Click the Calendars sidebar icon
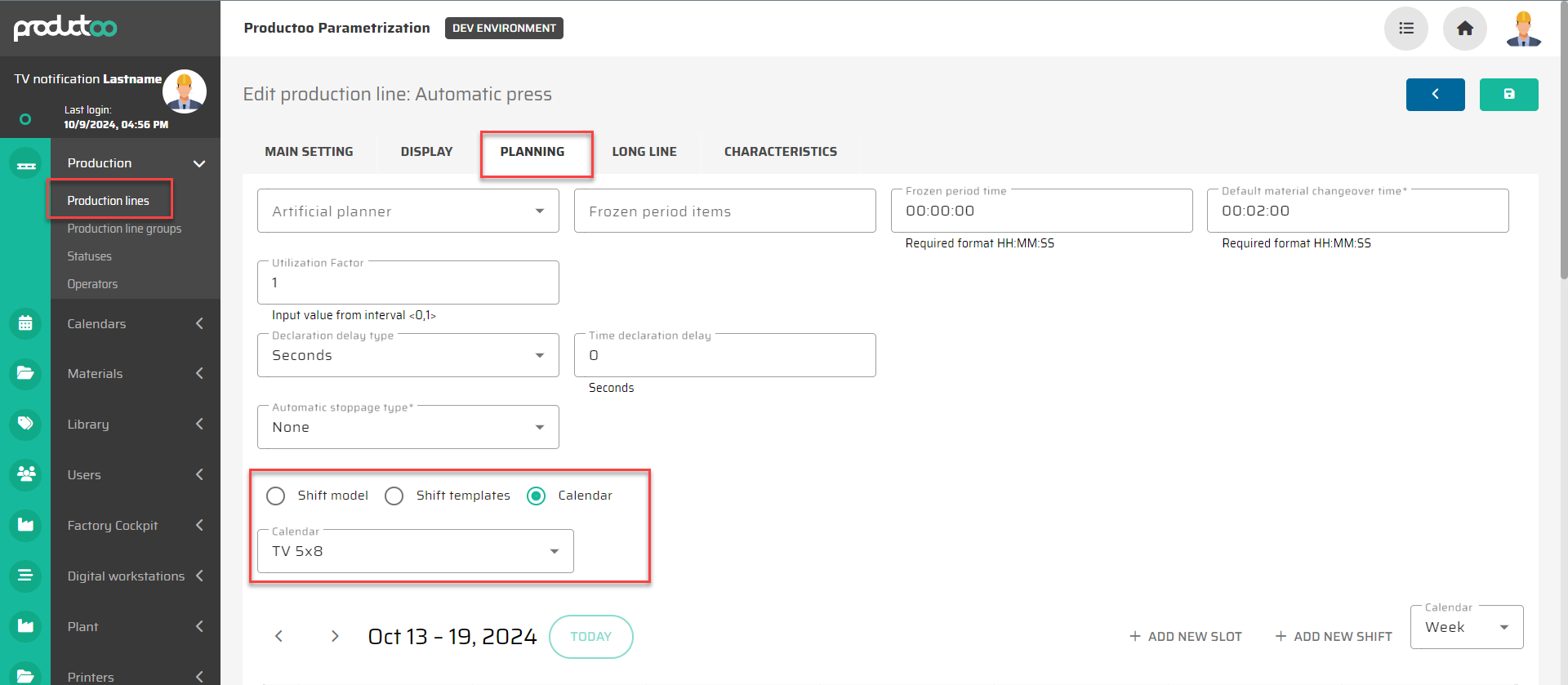This screenshot has height=685, width=1568. (x=25, y=324)
